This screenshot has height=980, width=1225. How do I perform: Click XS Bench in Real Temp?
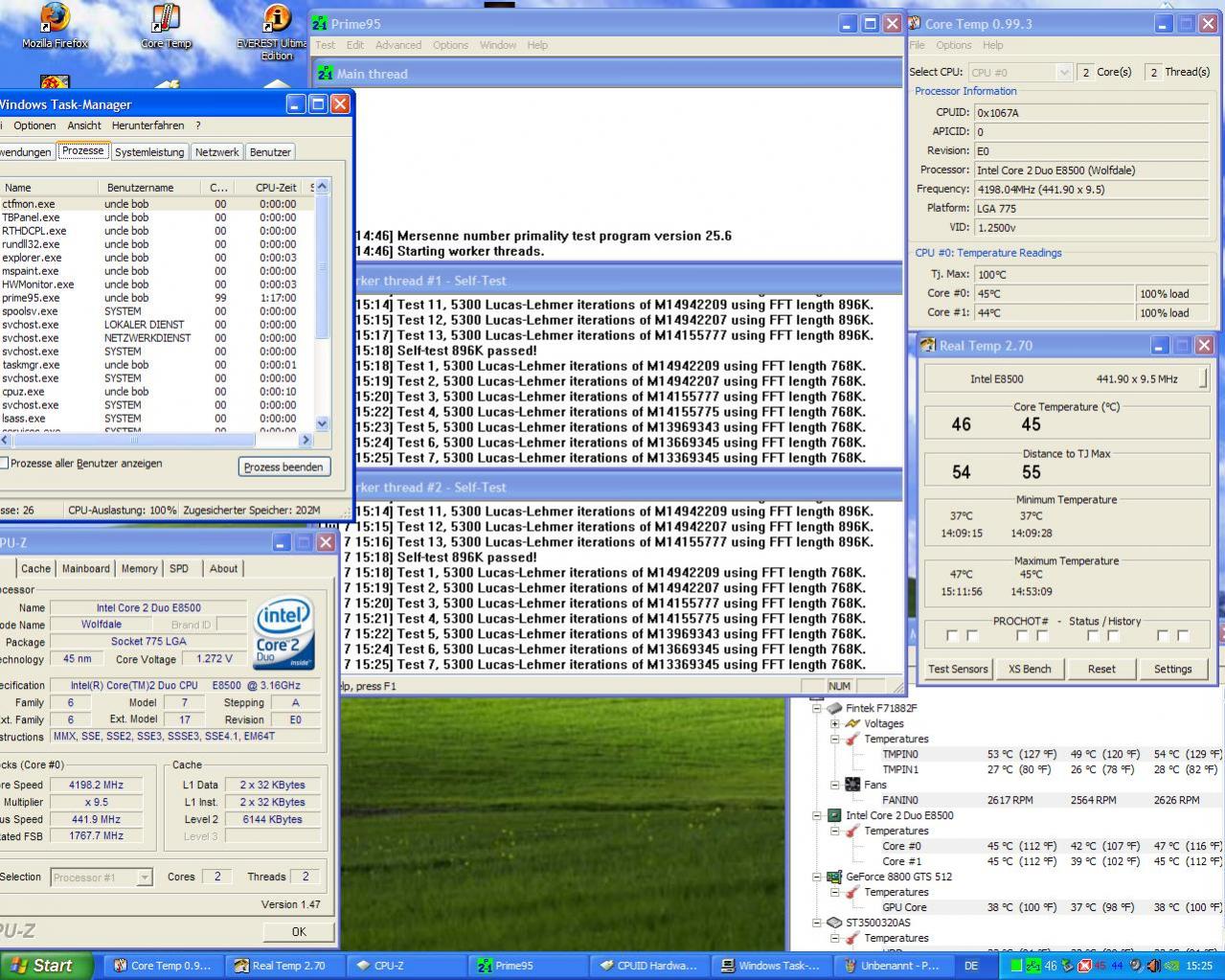tap(1030, 669)
